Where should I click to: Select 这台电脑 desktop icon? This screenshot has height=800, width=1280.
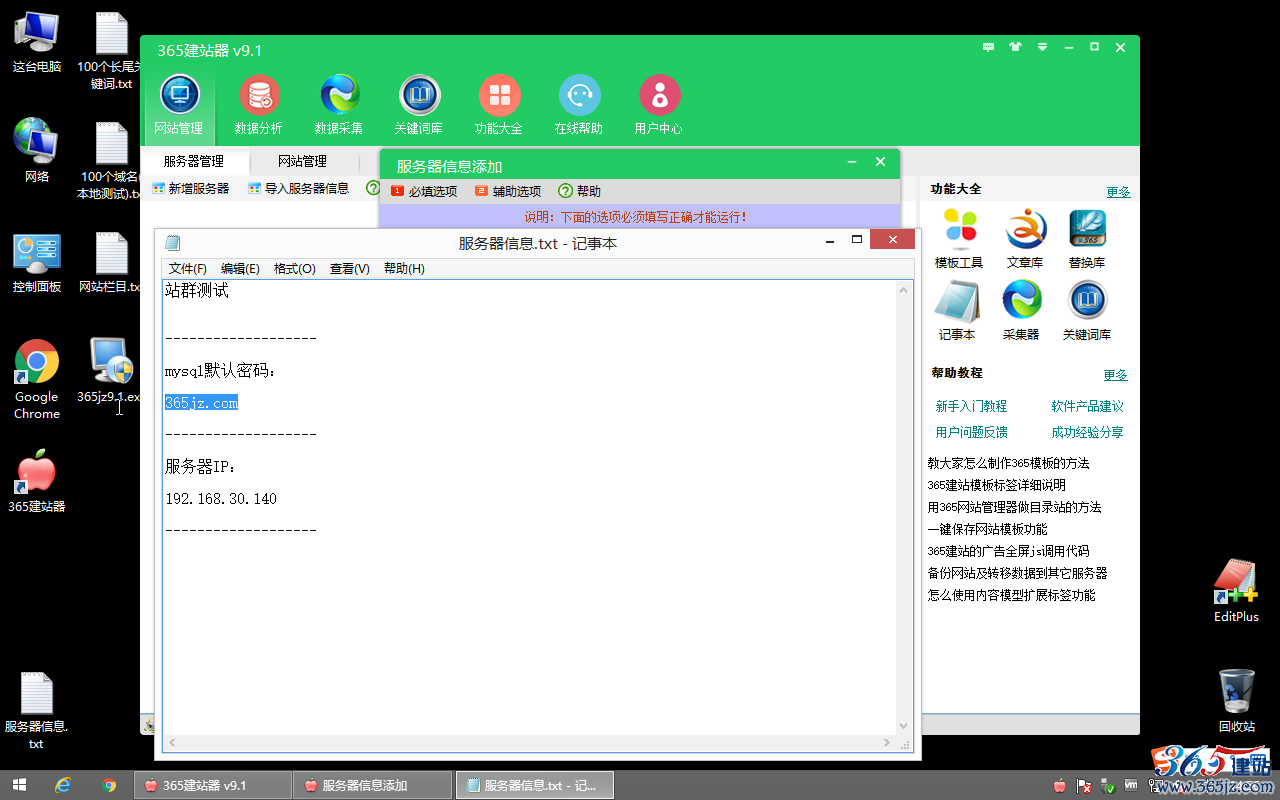37,43
